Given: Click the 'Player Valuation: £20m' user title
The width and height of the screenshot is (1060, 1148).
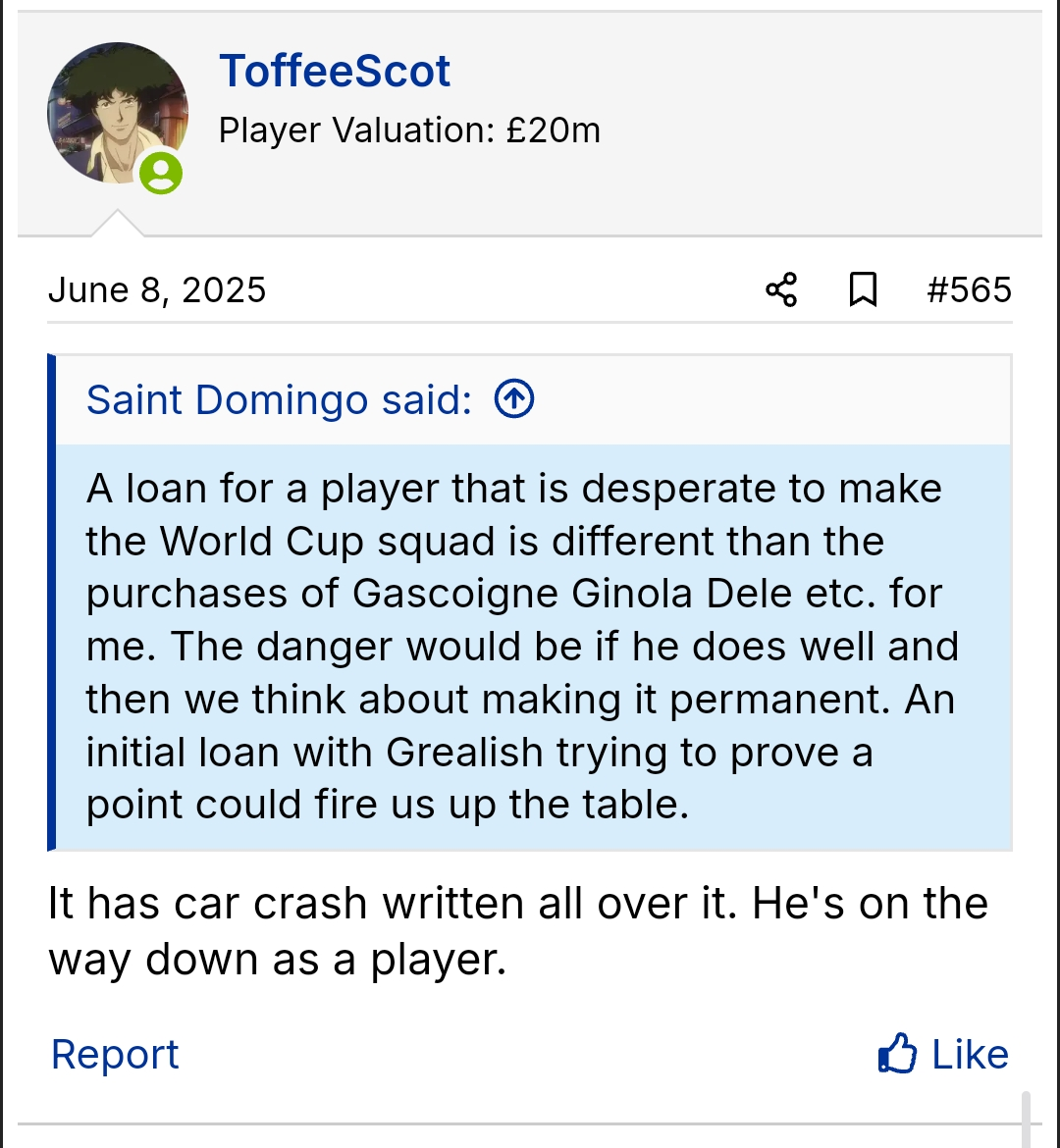Looking at the screenshot, I should [x=409, y=130].
